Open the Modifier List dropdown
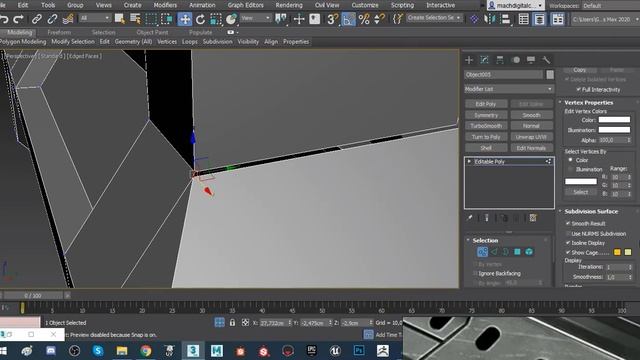This screenshot has height=360, width=640. (509, 89)
